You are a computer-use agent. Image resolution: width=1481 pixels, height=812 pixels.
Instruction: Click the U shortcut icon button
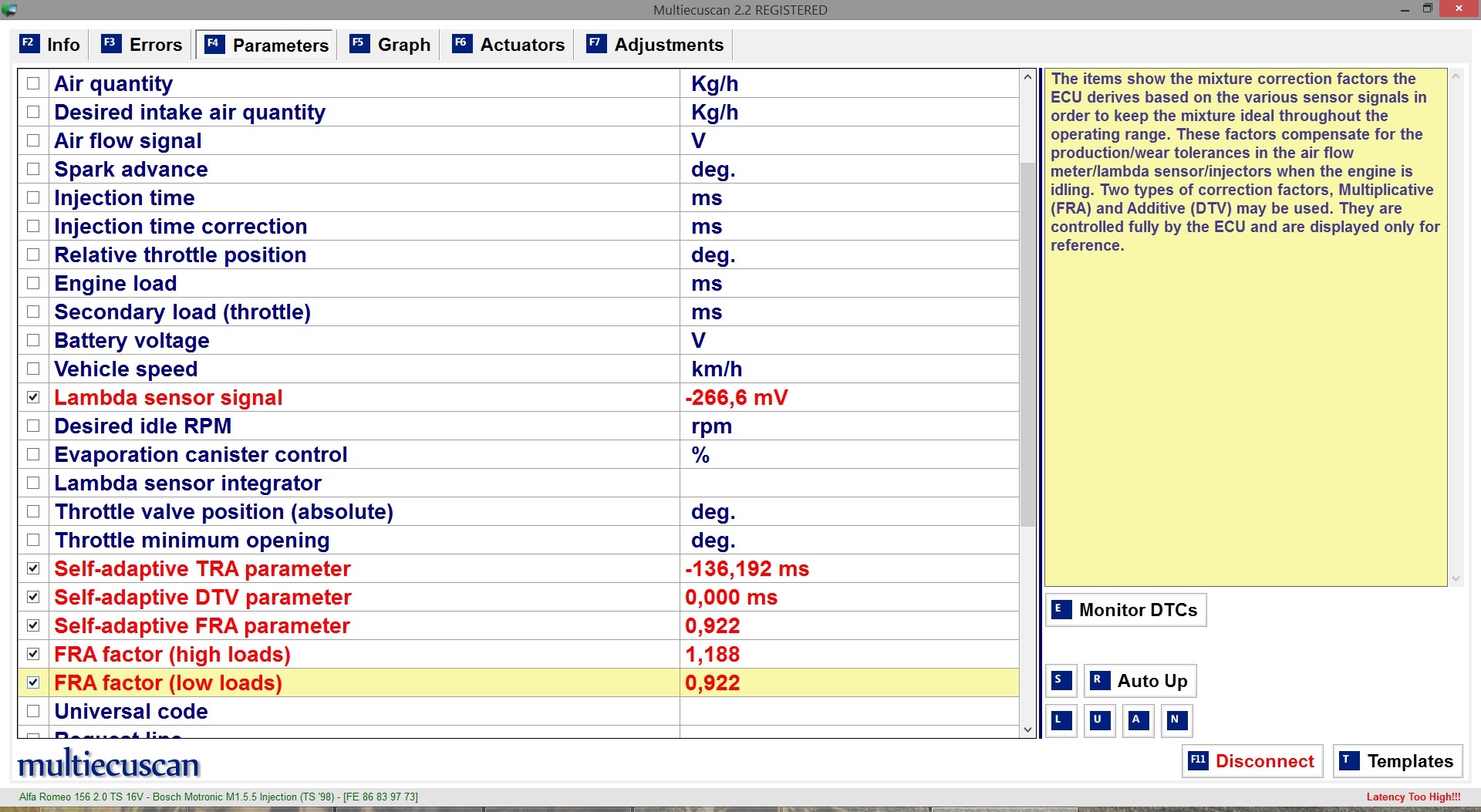(1099, 720)
